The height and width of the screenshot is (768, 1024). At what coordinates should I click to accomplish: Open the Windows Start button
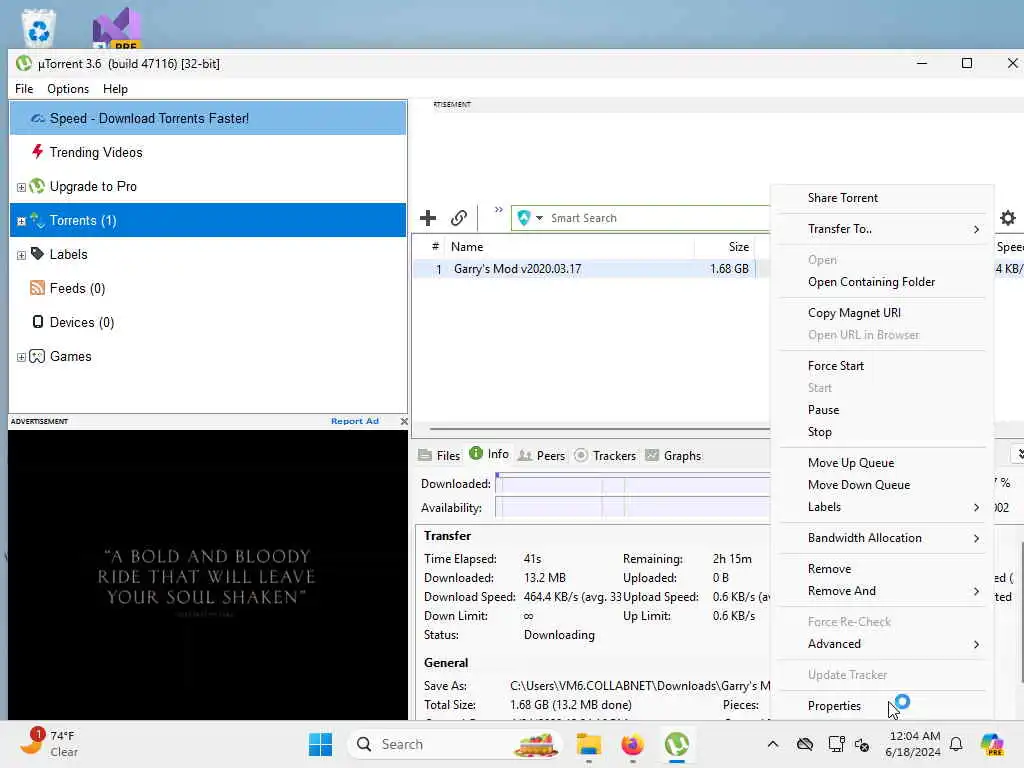coord(320,744)
